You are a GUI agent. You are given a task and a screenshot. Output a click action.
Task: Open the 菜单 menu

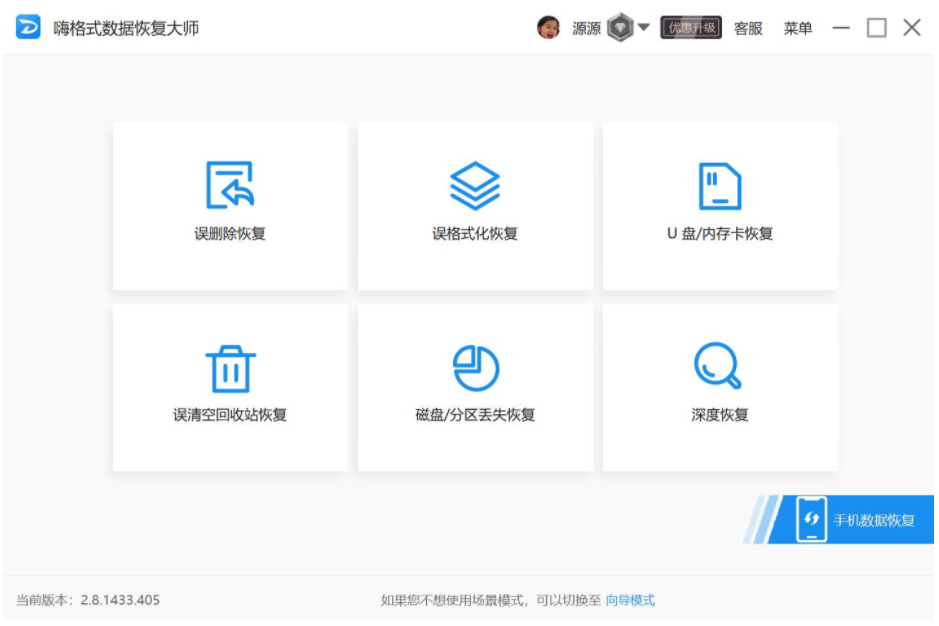798,28
